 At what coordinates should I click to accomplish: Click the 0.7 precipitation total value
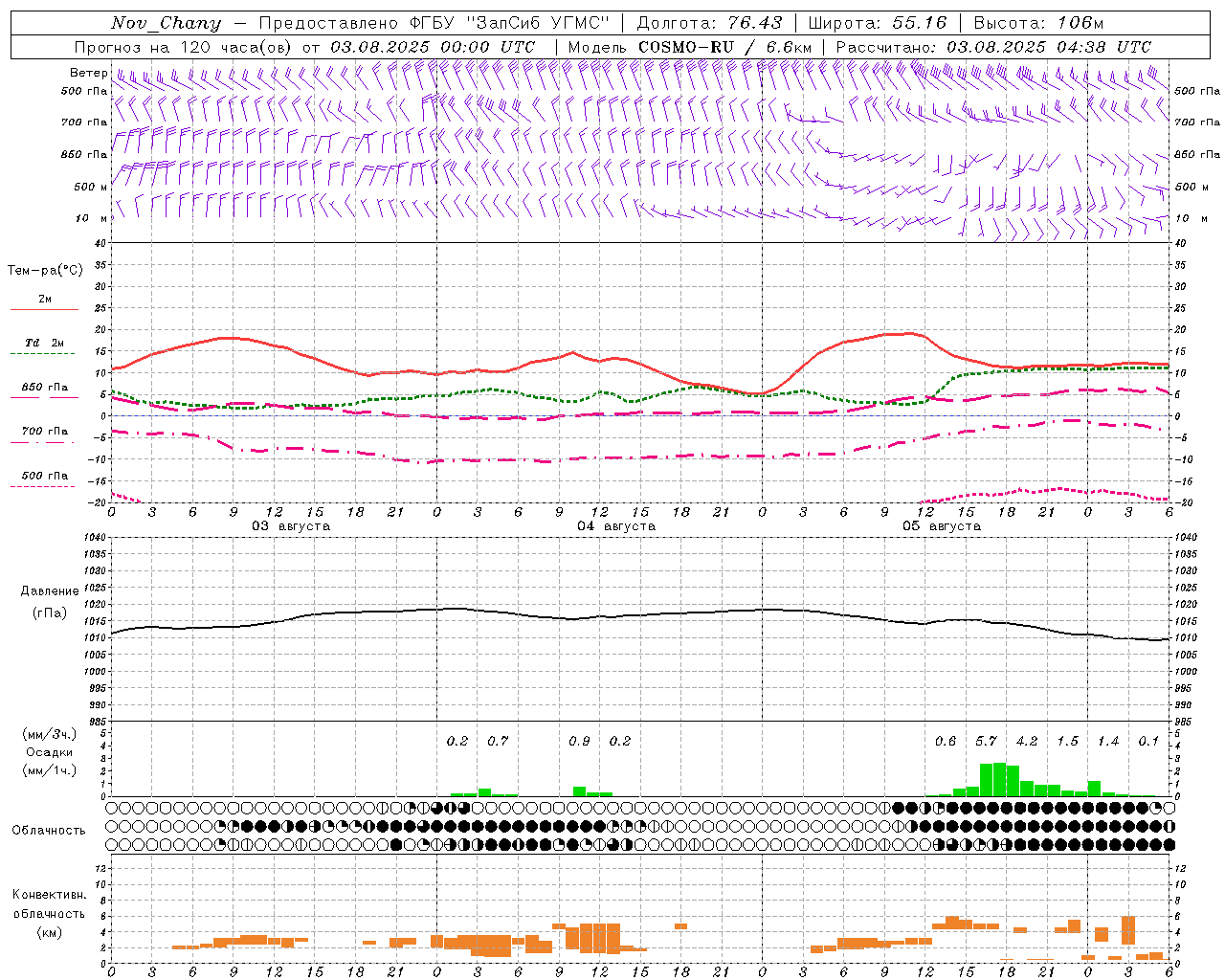(498, 741)
